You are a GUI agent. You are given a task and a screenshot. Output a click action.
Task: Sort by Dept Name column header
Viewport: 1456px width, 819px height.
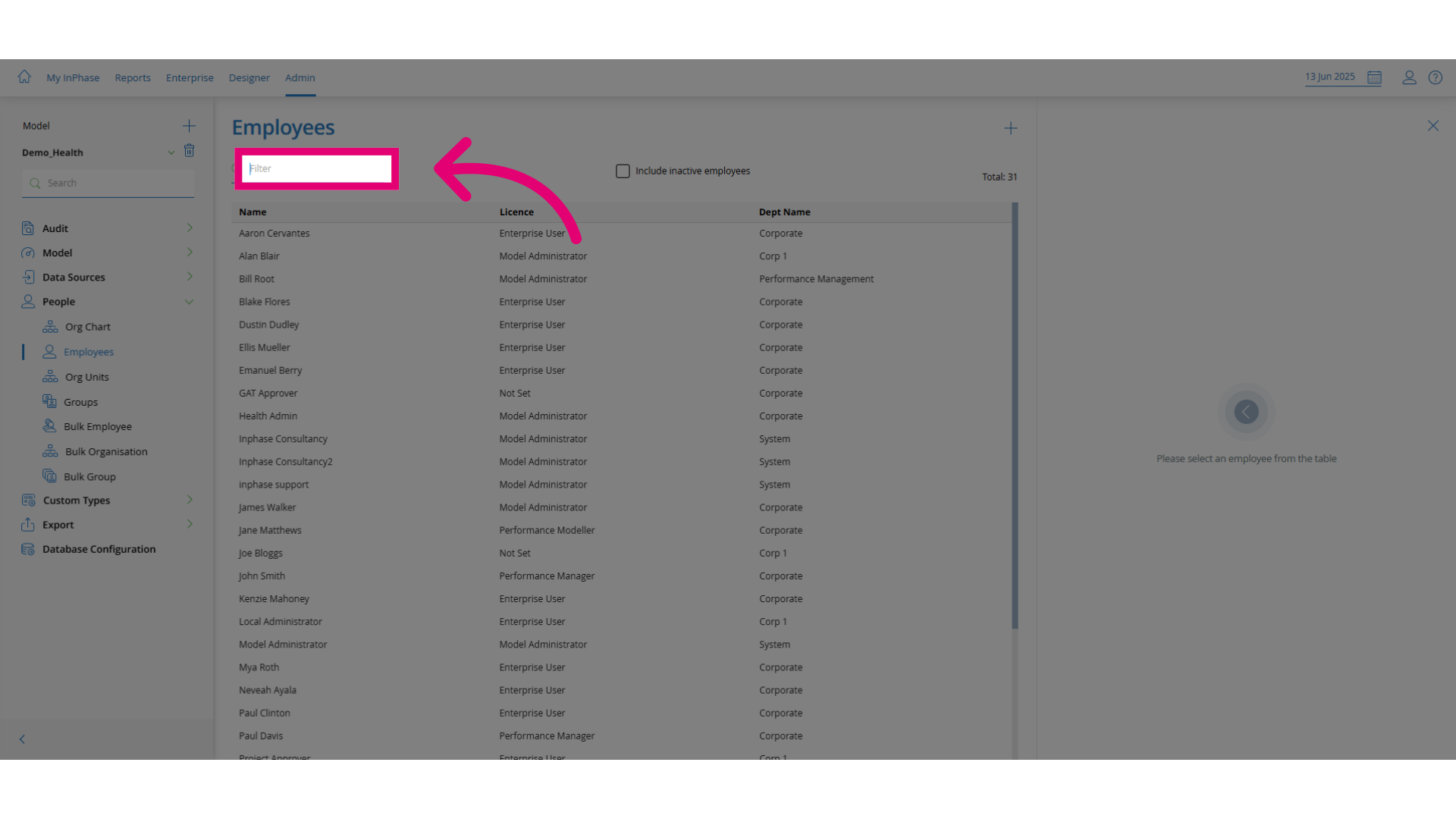point(785,212)
